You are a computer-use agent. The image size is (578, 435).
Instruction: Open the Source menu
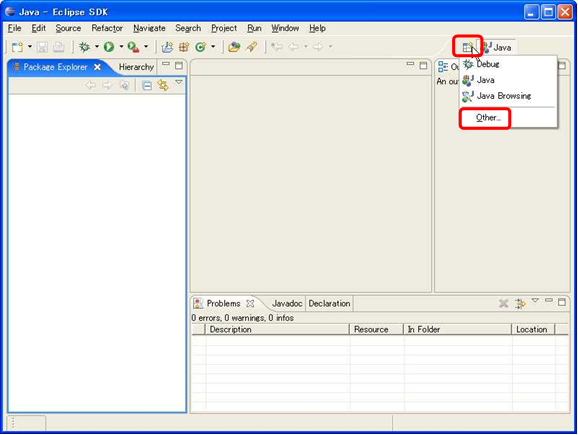(x=68, y=28)
